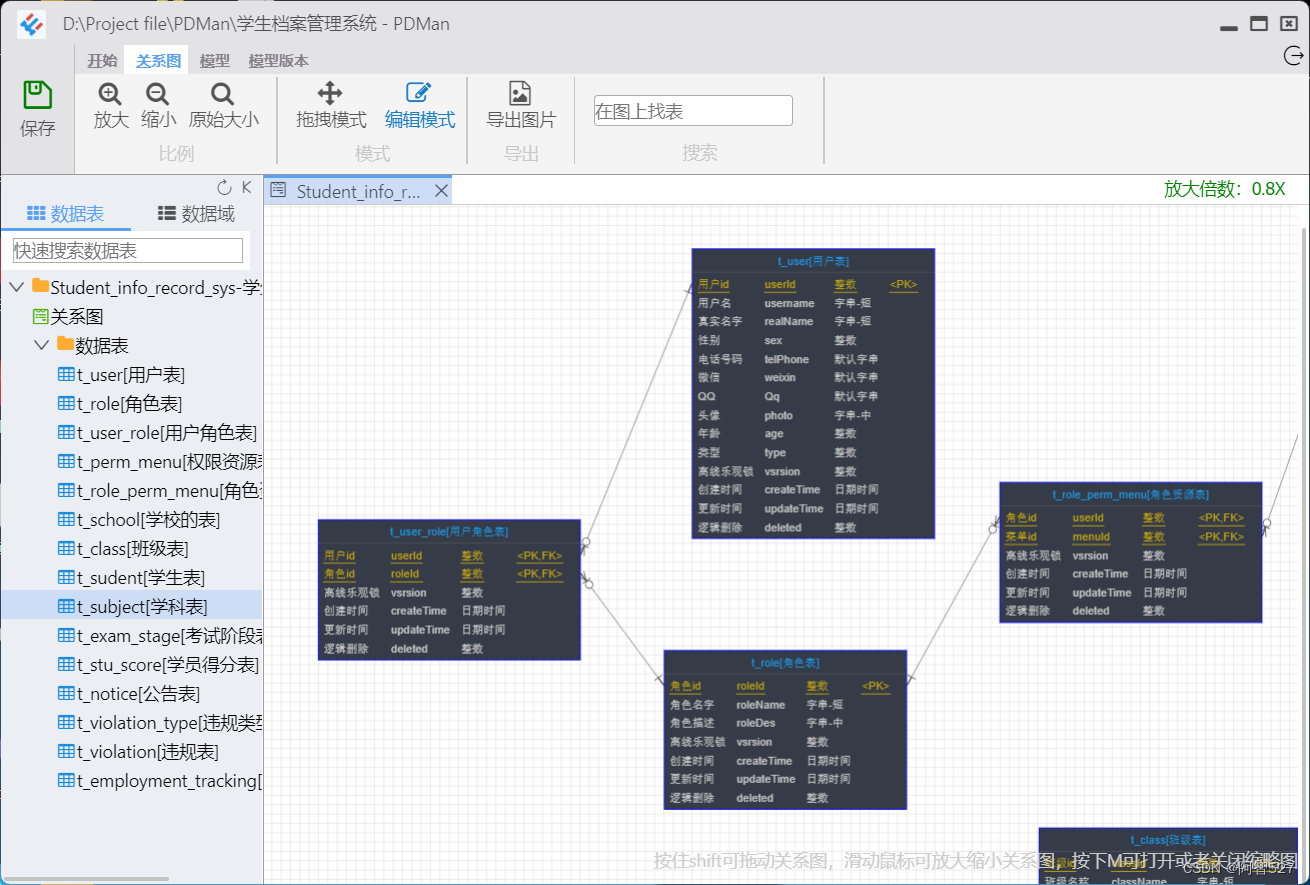Focus the 快速搜索数据表 search field

pos(128,250)
